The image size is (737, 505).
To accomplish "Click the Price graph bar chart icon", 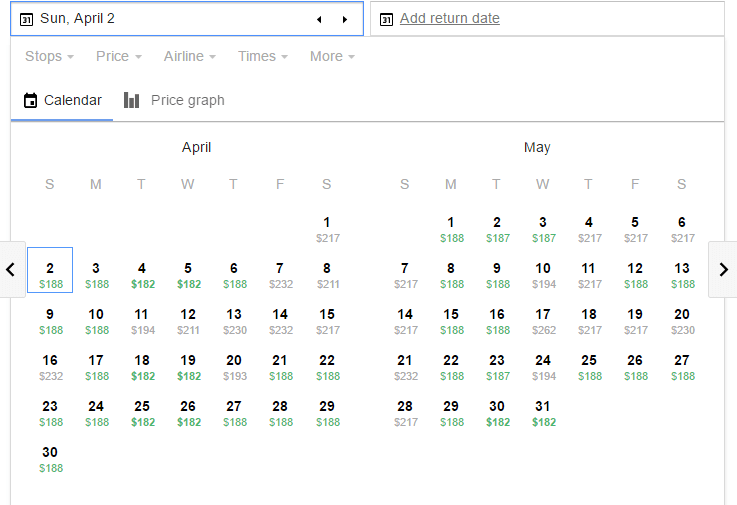I will 131,100.
